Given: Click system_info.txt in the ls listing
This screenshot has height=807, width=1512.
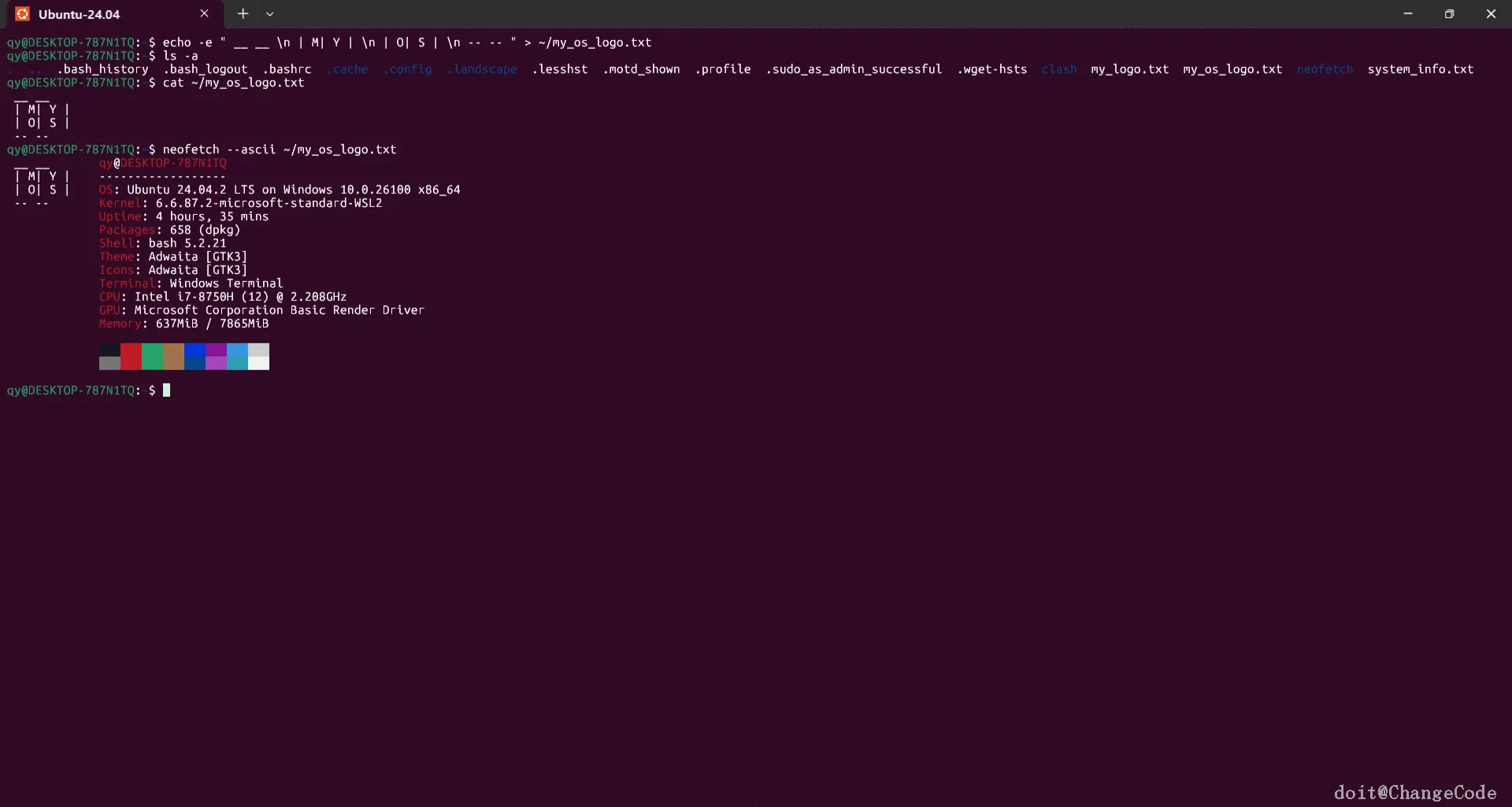Looking at the screenshot, I should coord(1420,69).
